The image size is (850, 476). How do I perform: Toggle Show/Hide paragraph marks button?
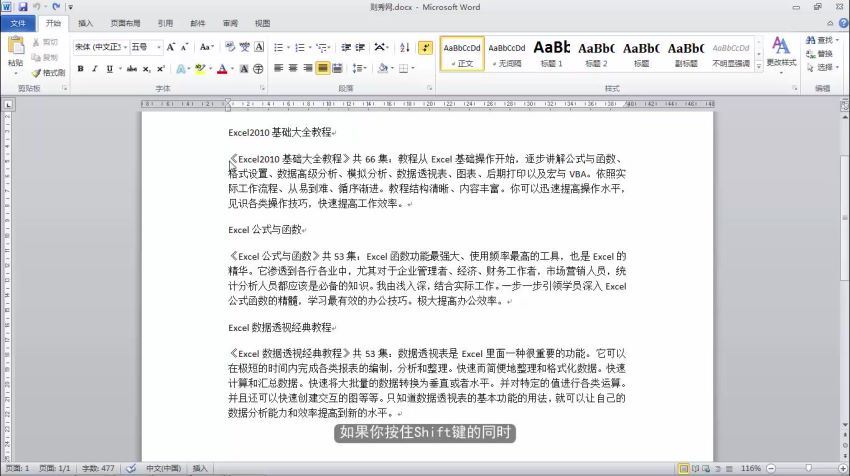click(x=426, y=48)
